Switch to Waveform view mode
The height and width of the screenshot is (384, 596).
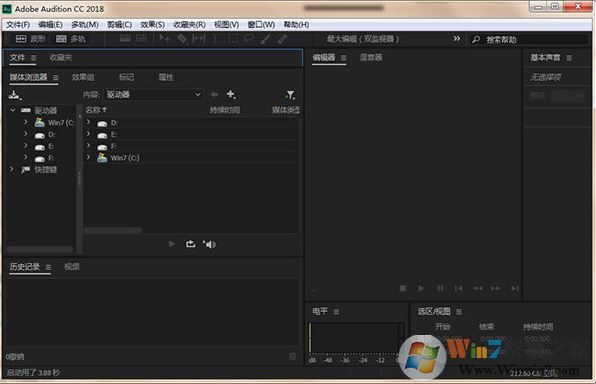click(30, 39)
